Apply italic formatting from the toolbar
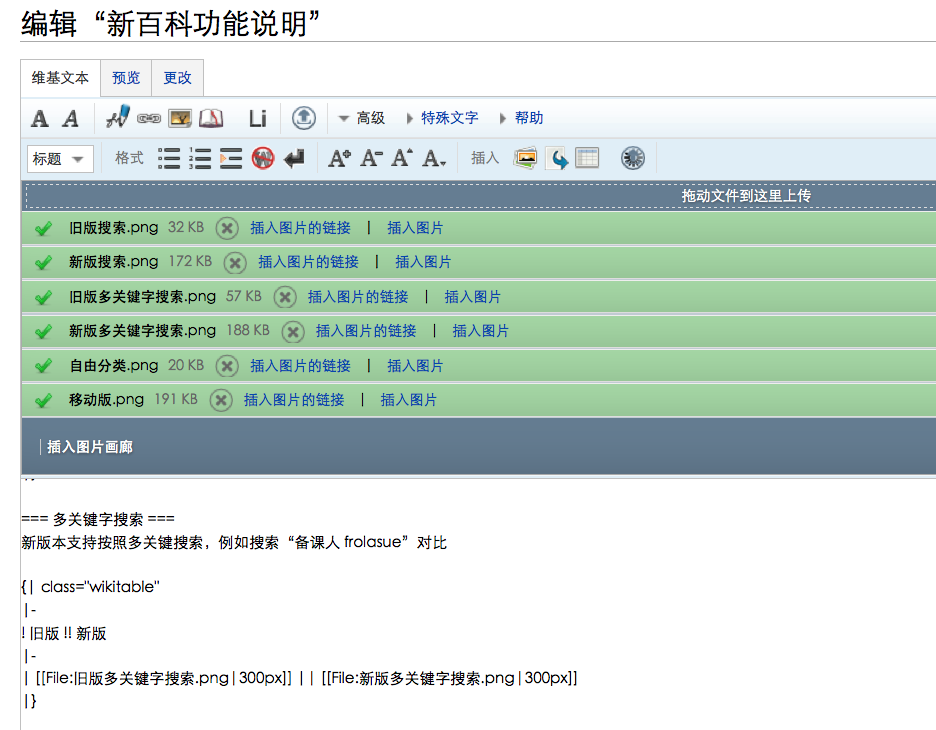The height and width of the screenshot is (730, 936). coord(70,119)
